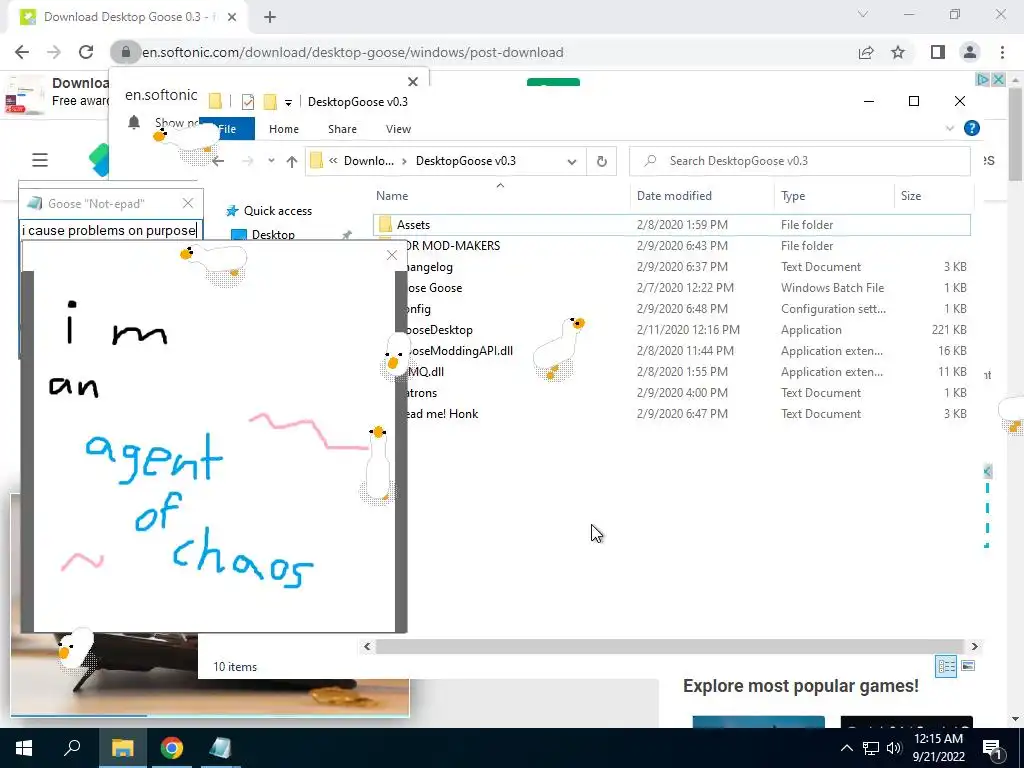Click the AdChoices triangle icon
Screen dimensions: 1024x768
coord(982,79)
